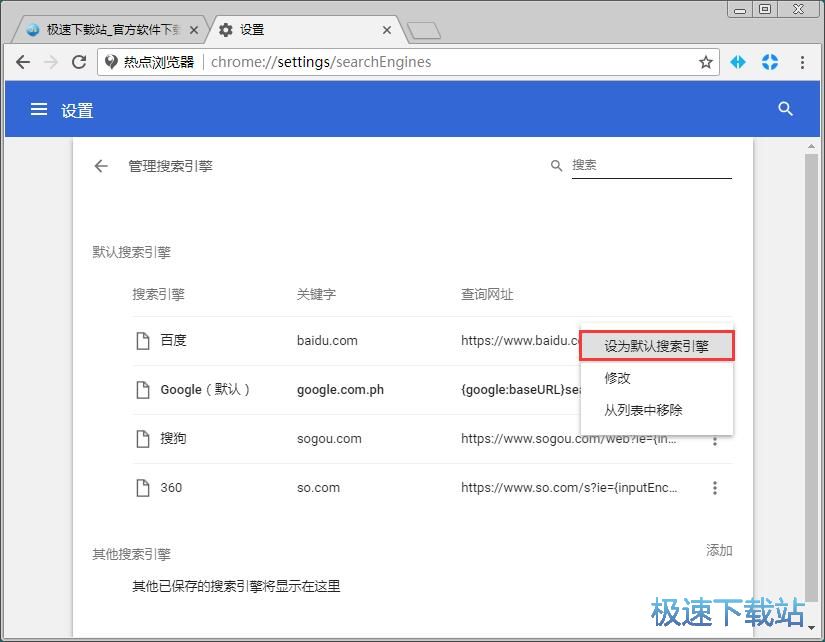Click 添加 to add a search engine
This screenshot has width=825, height=642.
719,550
